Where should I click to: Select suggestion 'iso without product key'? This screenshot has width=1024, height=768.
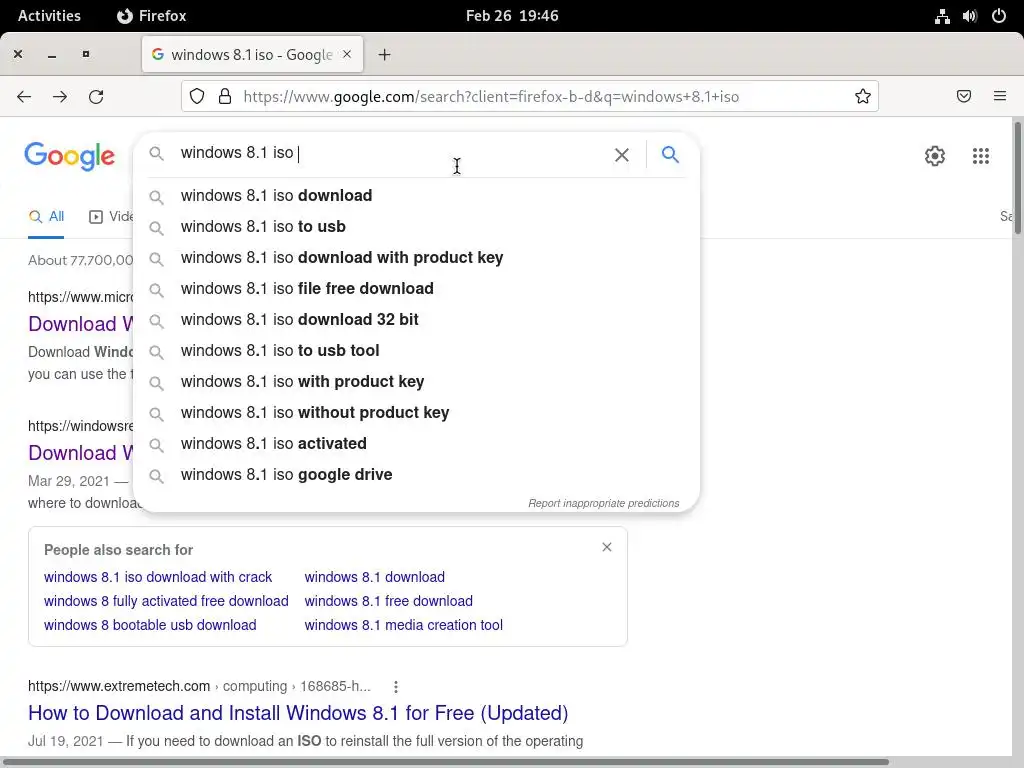pos(416,413)
